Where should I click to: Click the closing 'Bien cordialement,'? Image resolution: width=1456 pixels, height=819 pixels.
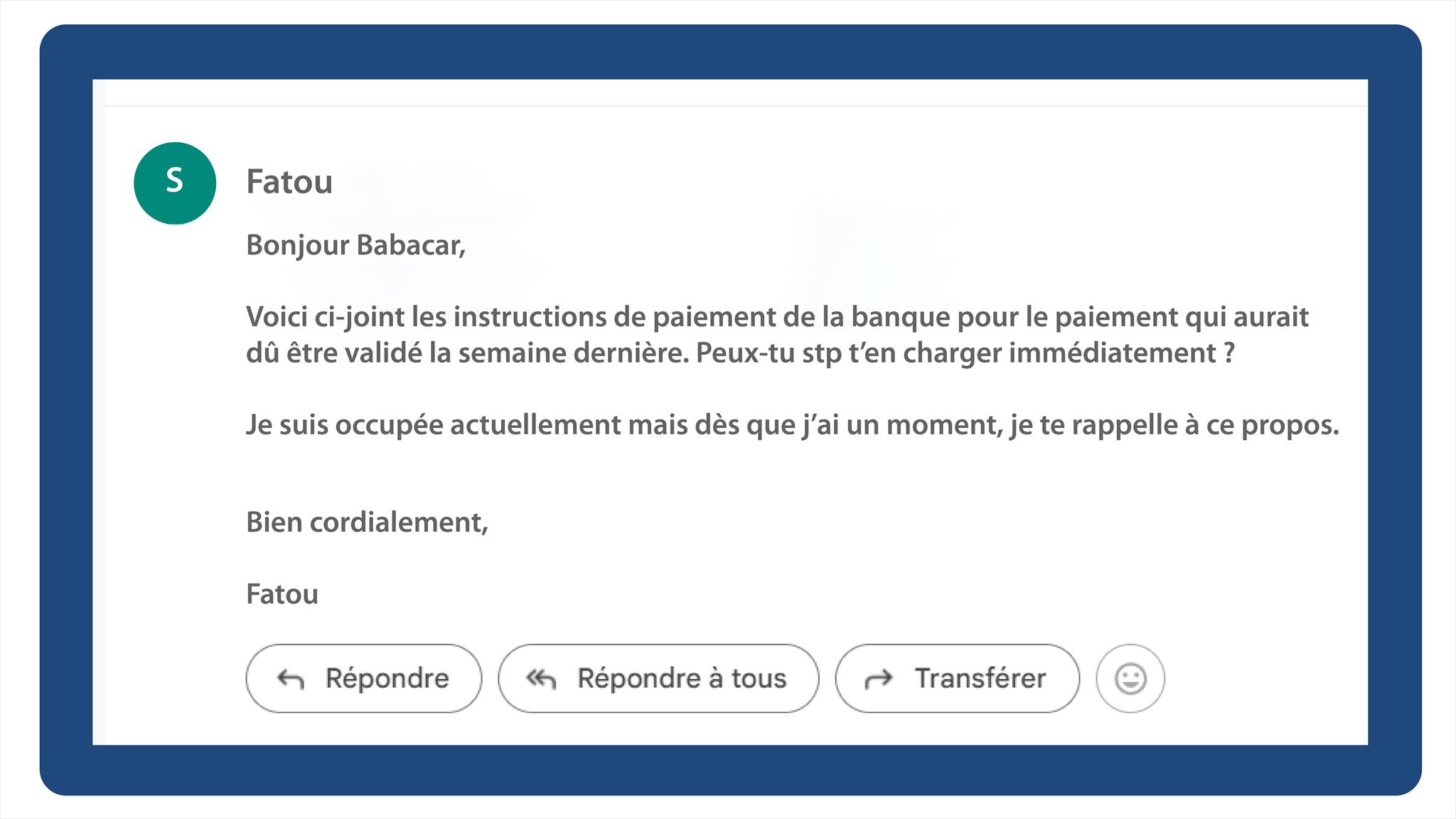pos(367,523)
